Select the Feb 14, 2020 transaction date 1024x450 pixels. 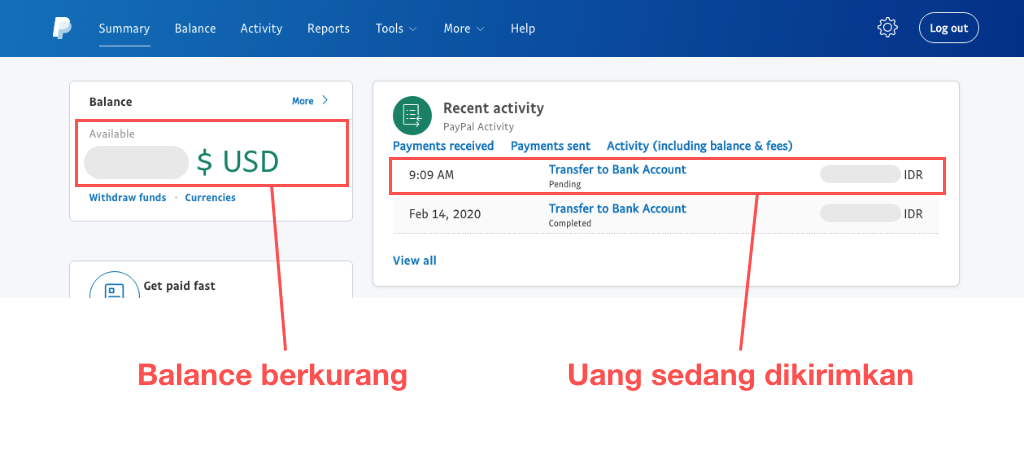pos(445,214)
